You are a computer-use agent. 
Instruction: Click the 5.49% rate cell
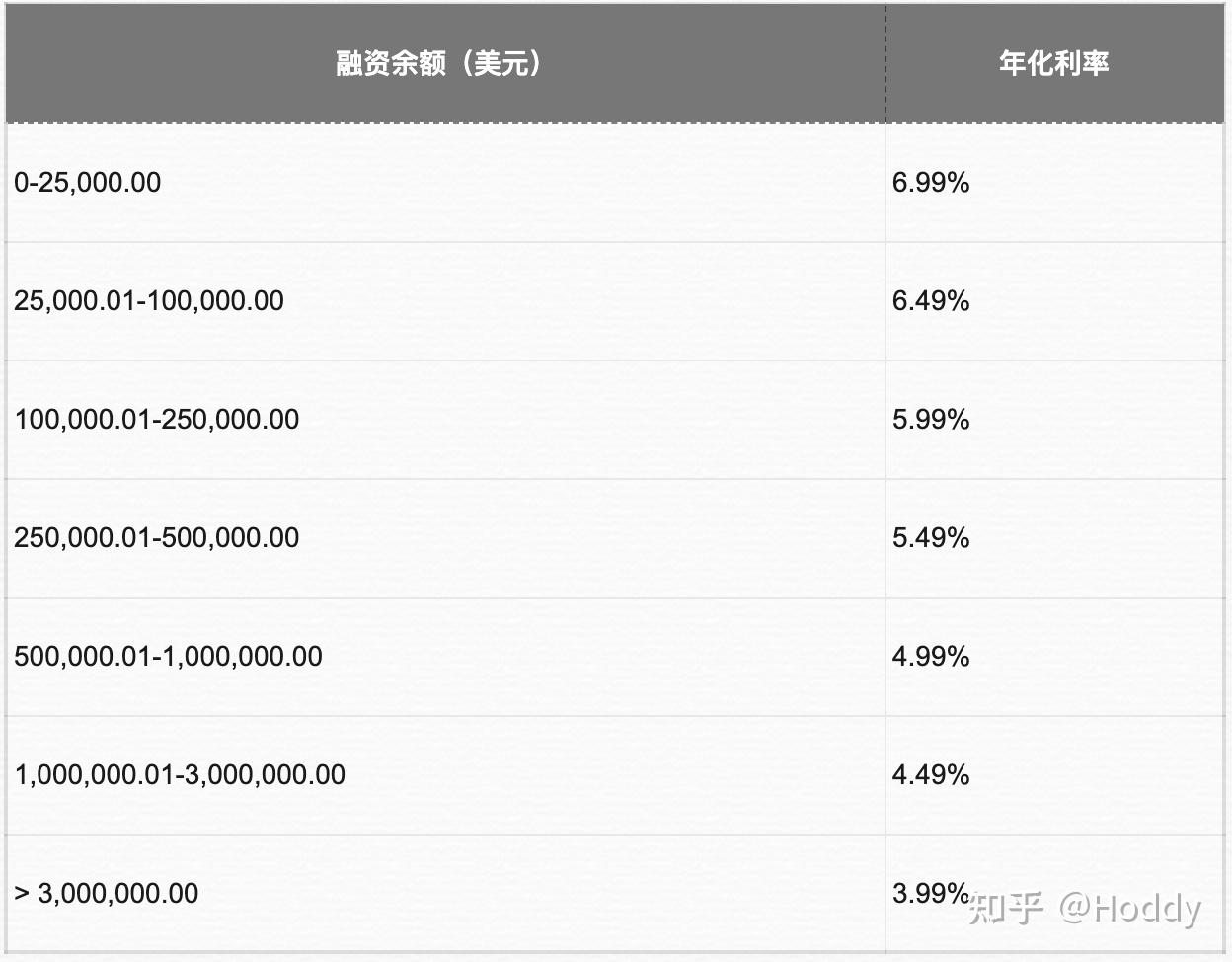[931, 538]
